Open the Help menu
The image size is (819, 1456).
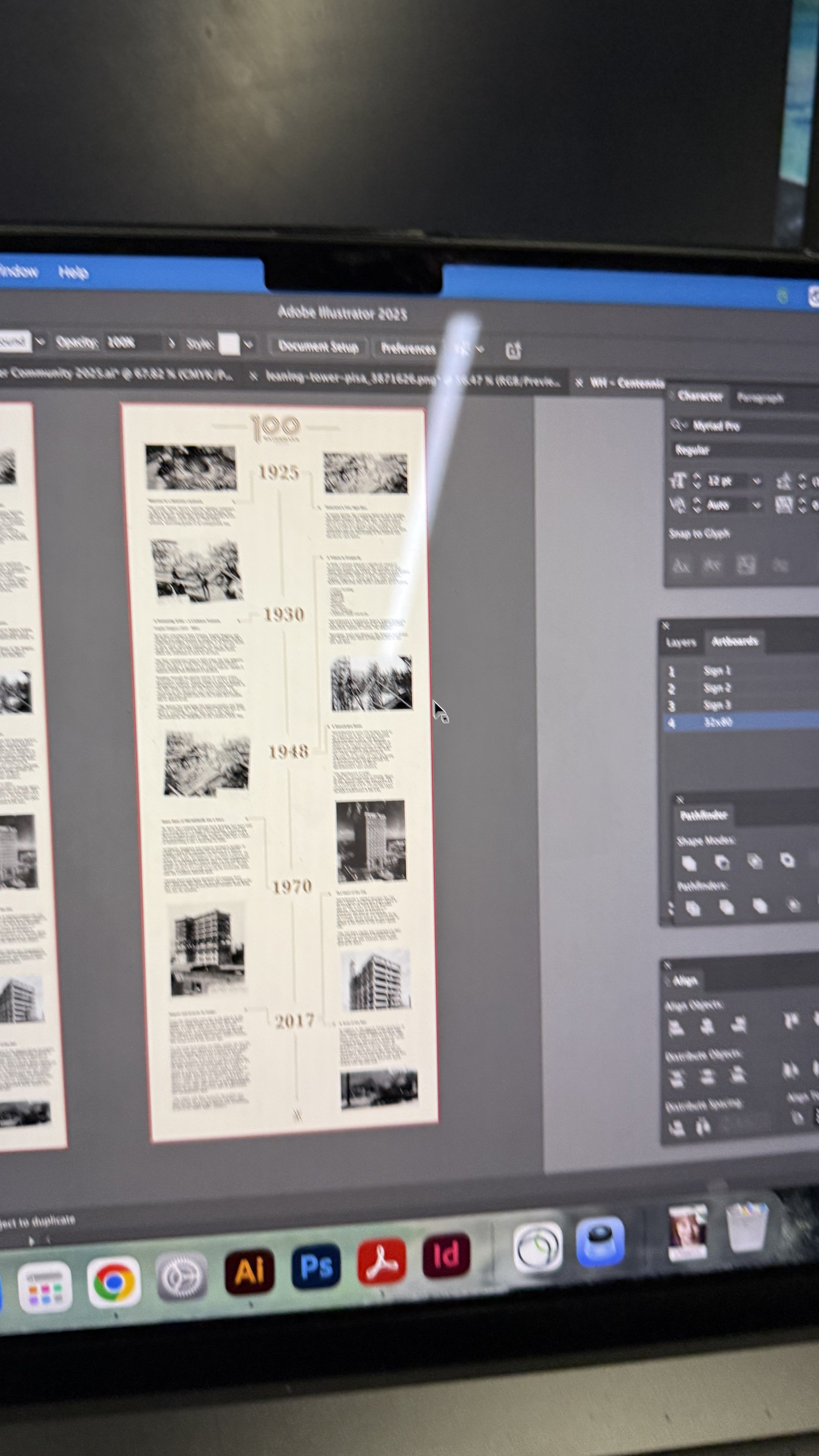(x=73, y=272)
